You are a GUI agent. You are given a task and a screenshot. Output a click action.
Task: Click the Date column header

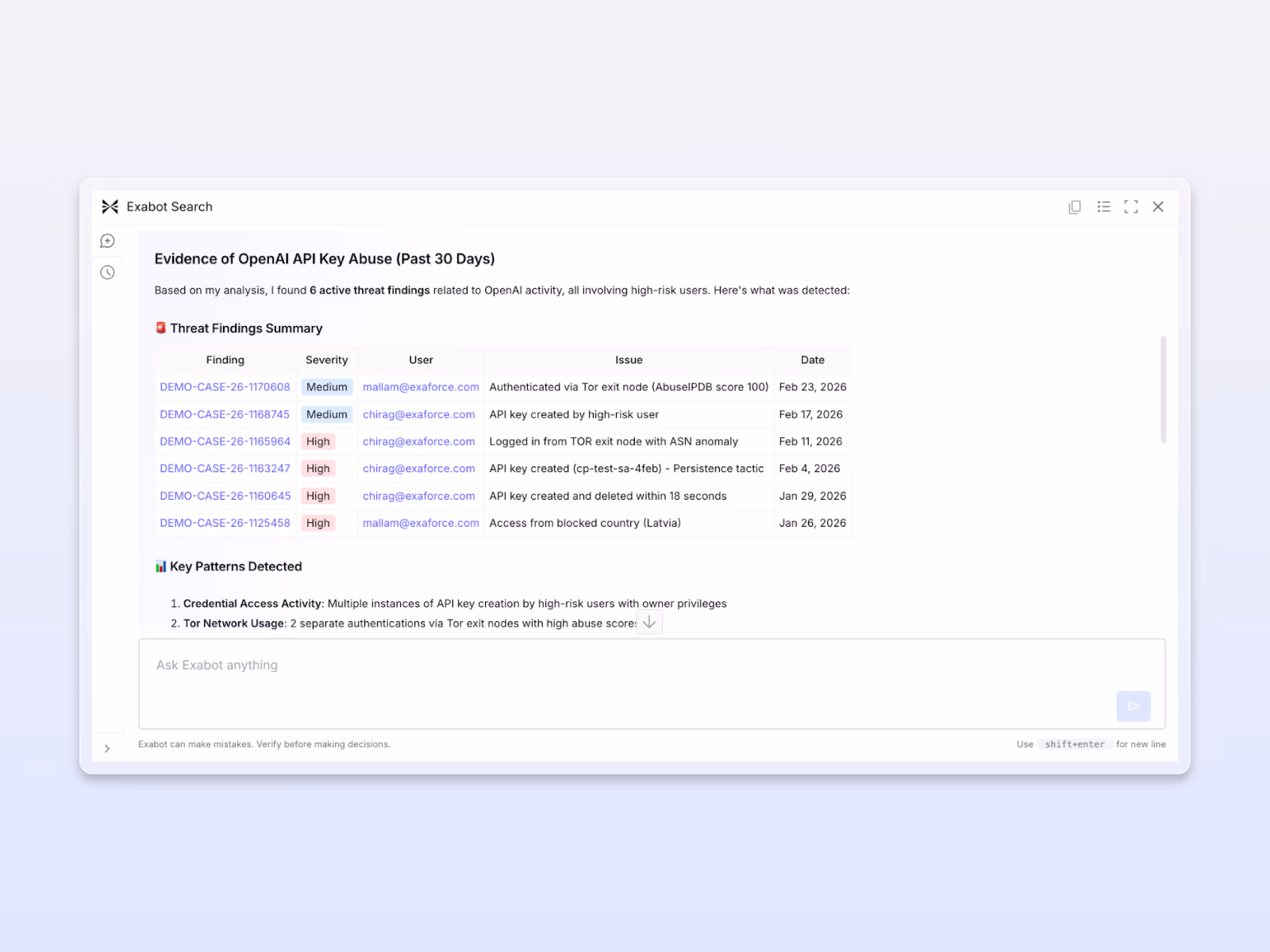(813, 360)
